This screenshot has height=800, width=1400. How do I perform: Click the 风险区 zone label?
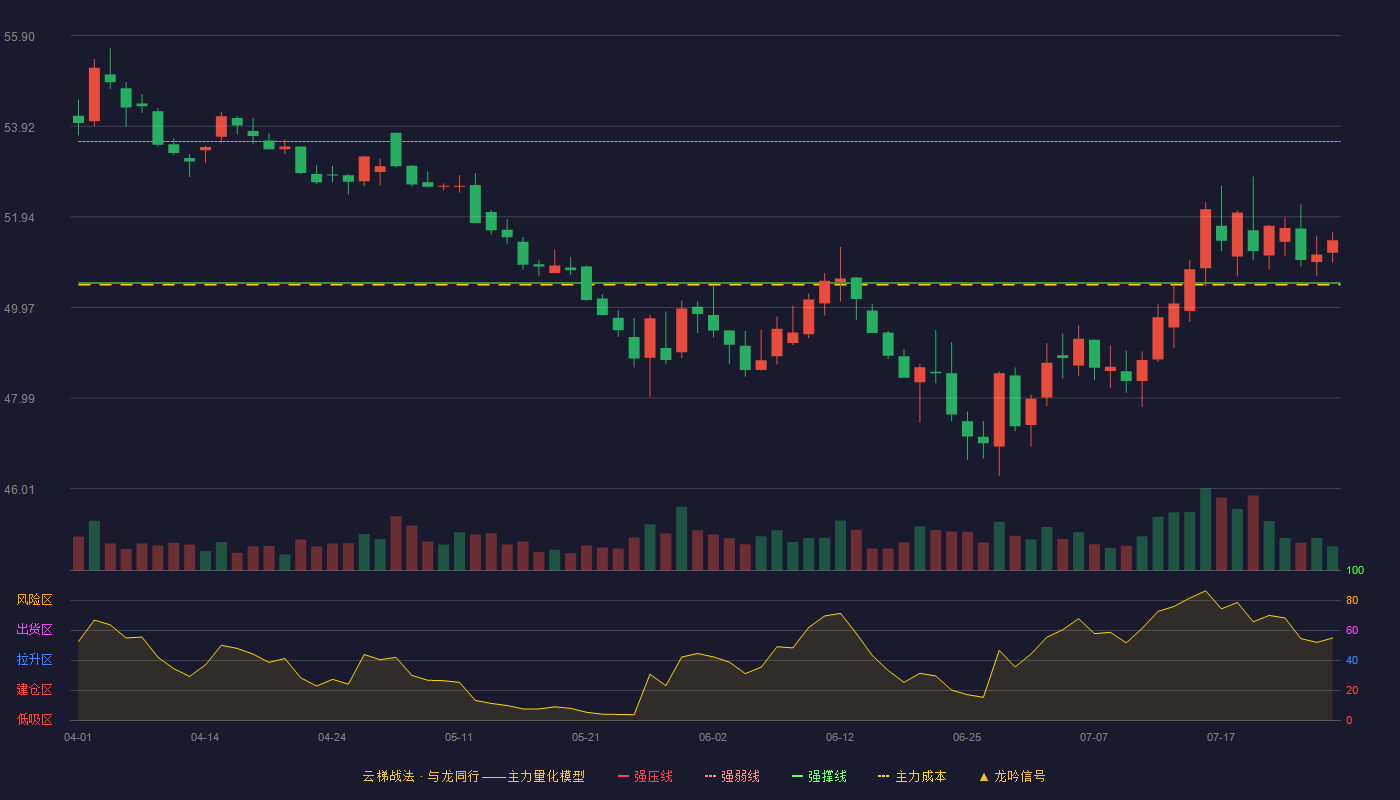[34, 600]
